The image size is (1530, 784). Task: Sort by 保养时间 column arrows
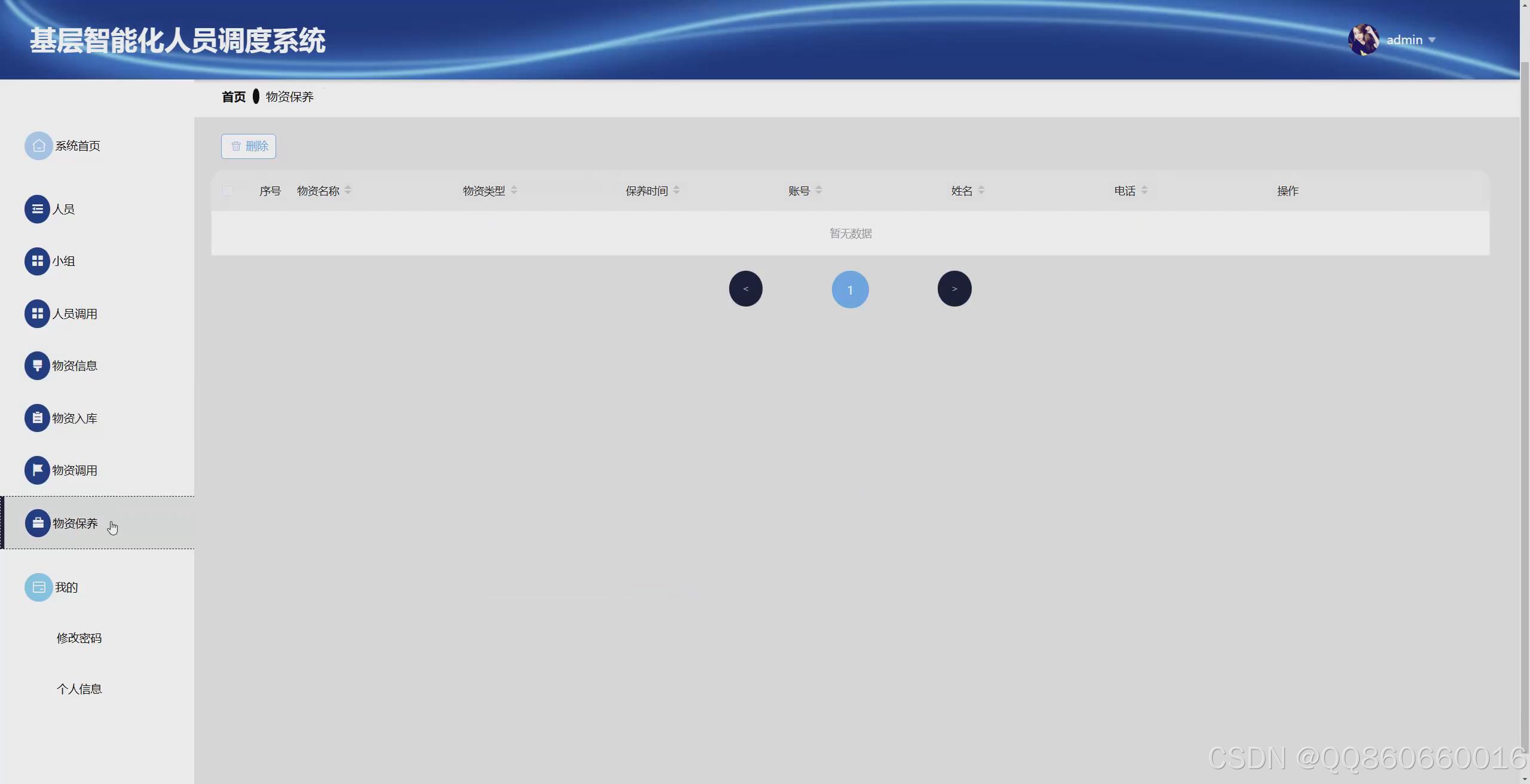point(677,191)
